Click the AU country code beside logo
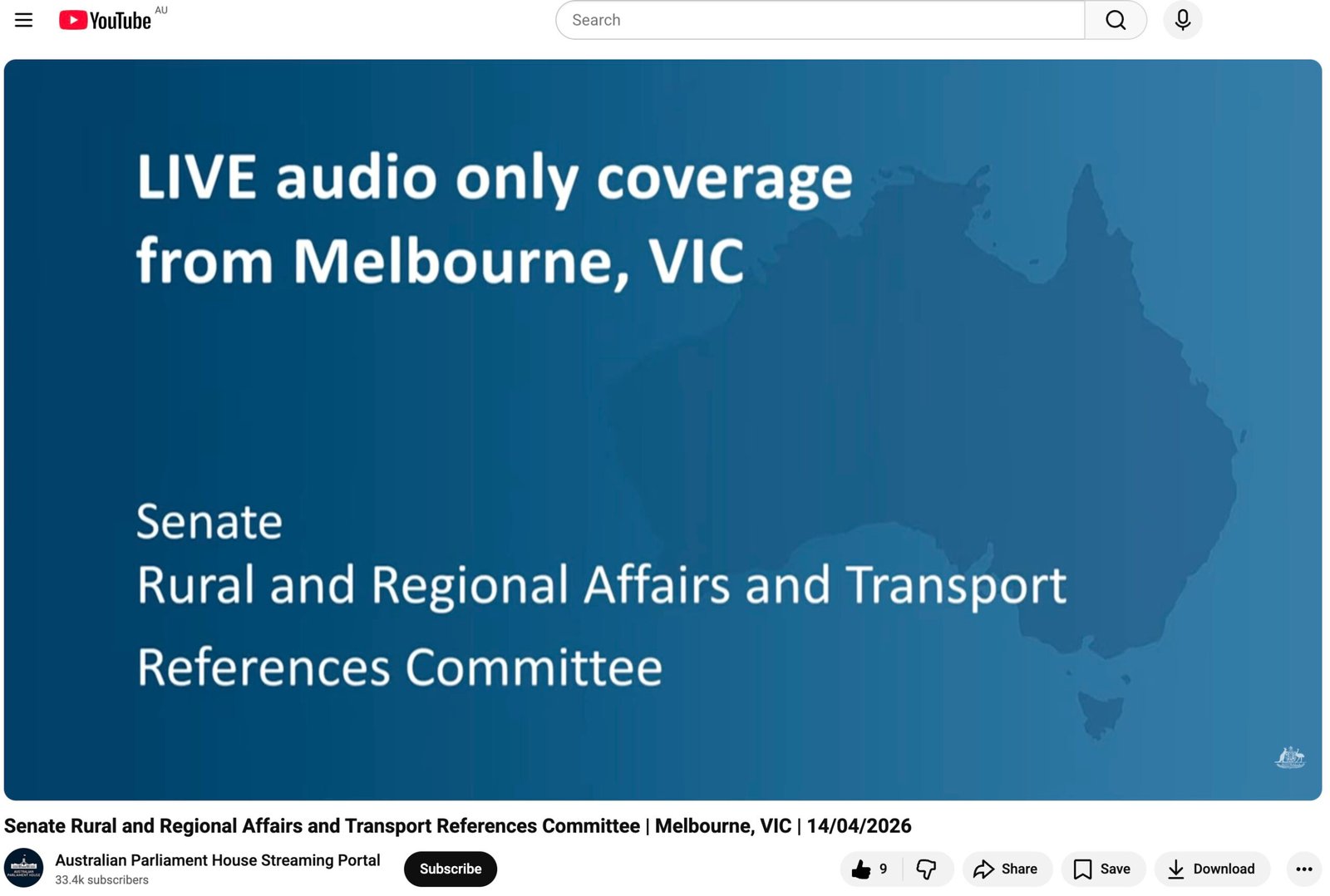Screen dimensions: 1330x896 coord(161,11)
